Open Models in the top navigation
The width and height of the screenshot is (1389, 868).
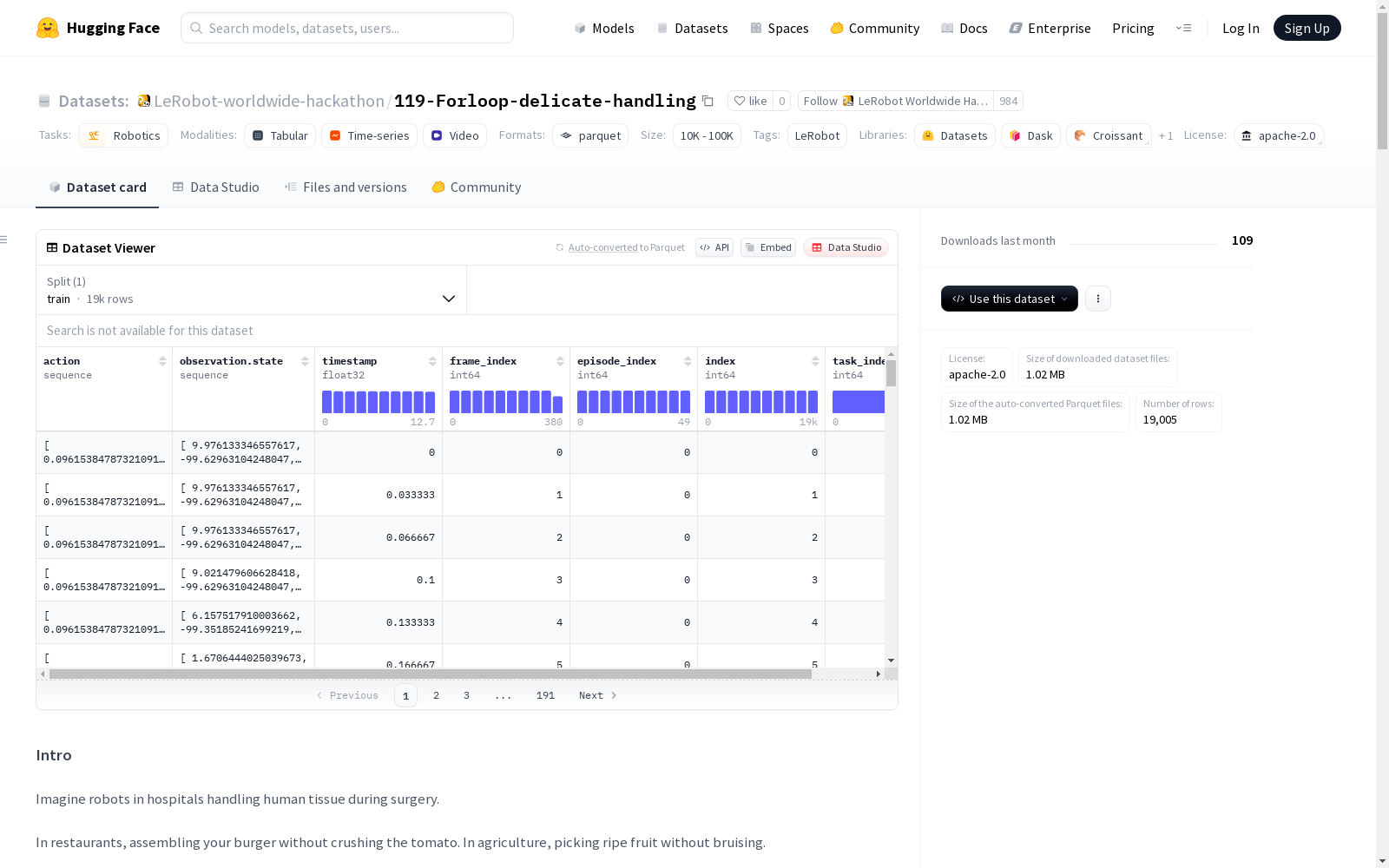click(x=604, y=28)
